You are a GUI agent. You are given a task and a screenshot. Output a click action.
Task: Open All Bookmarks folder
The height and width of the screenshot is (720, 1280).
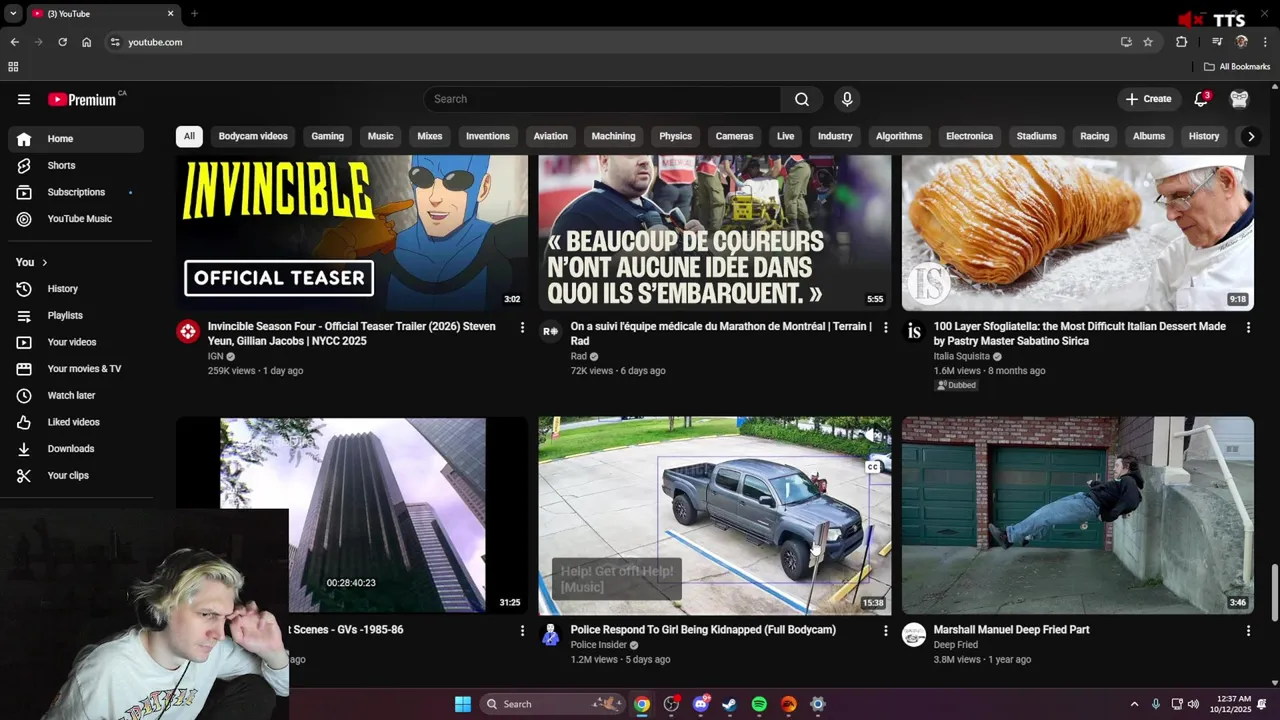click(1237, 67)
